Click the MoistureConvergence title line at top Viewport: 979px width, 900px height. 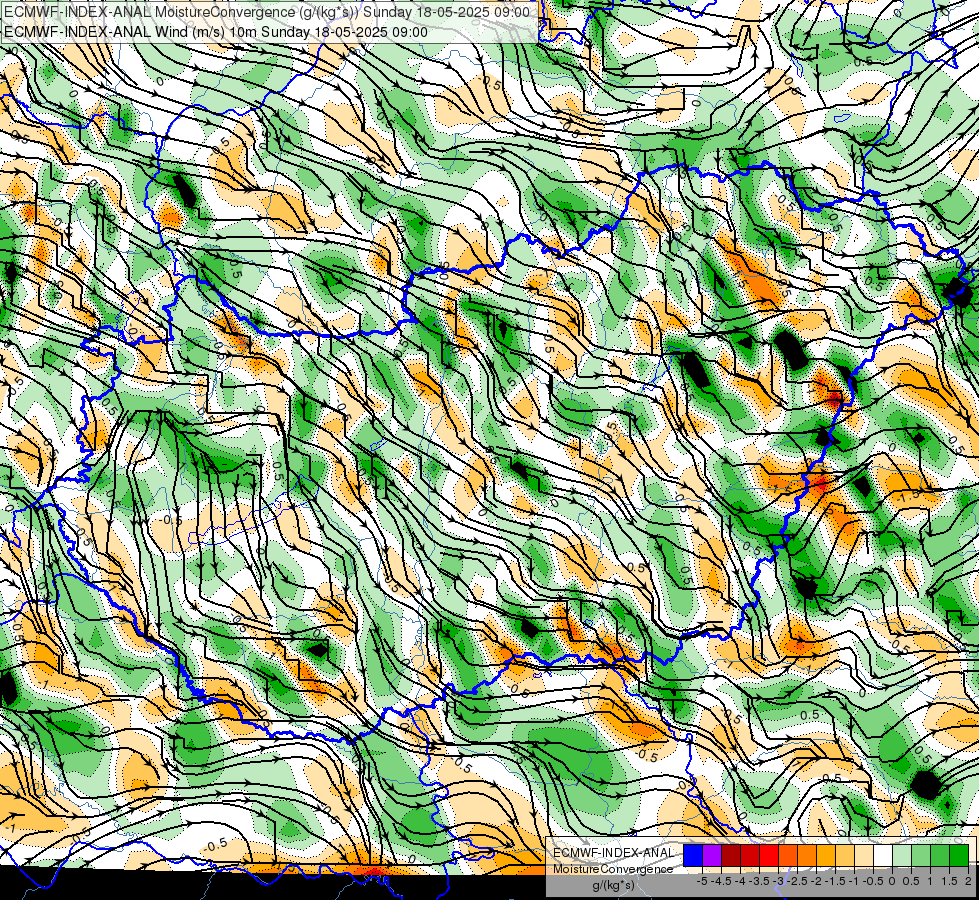(x=267, y=12)
